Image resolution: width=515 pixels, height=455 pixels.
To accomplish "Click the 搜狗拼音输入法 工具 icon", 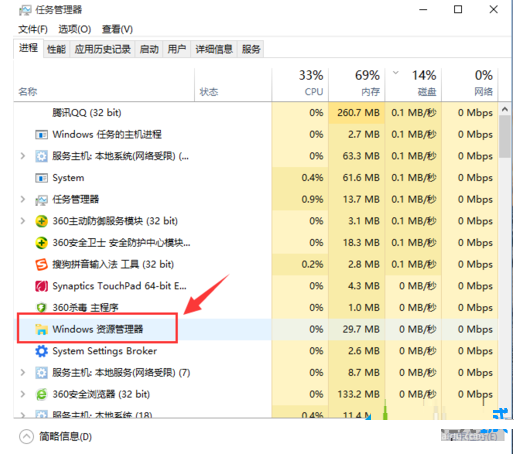I will [x=41, y=264].
